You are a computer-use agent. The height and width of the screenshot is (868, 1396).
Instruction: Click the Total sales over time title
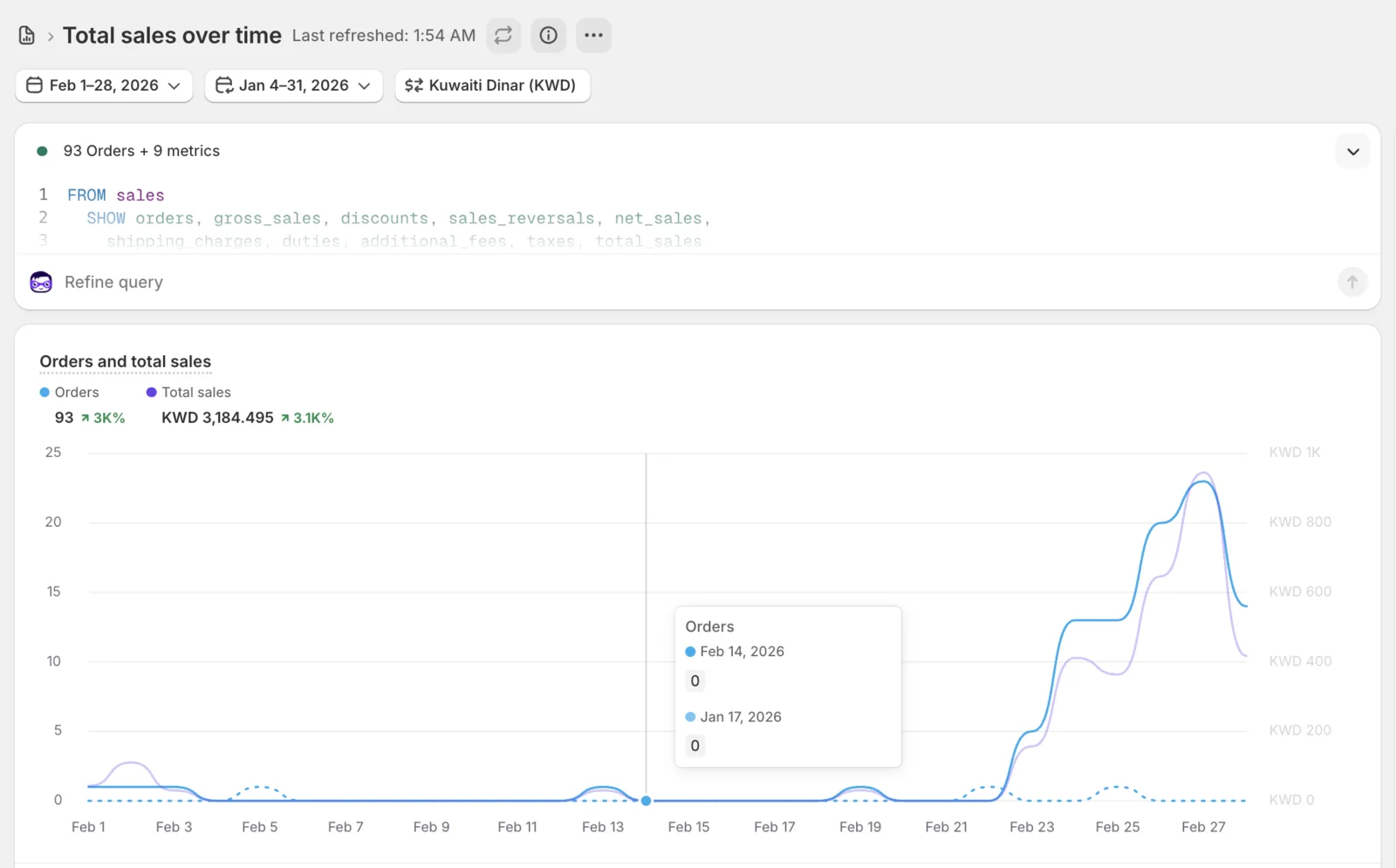click(172, 36)
